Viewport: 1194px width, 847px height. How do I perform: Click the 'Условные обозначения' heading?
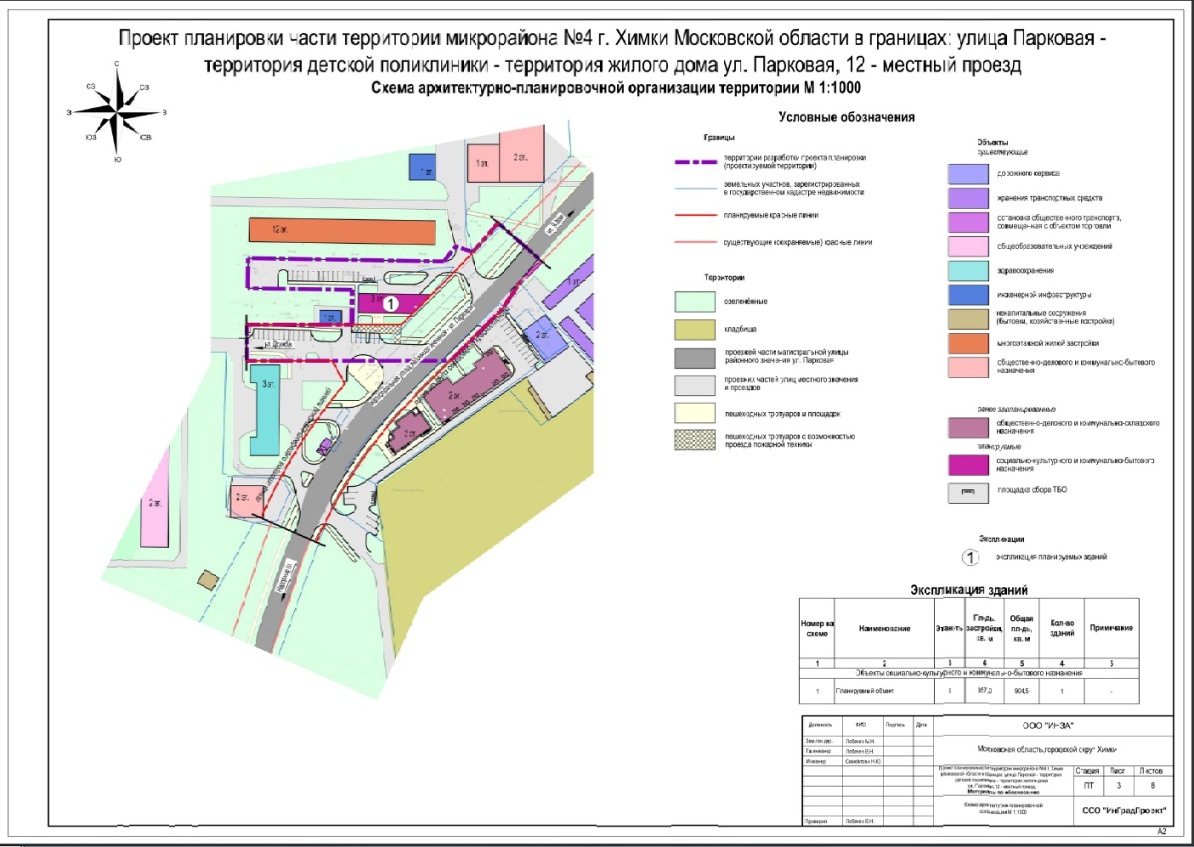pyautogui.click(x=846, y=117)
